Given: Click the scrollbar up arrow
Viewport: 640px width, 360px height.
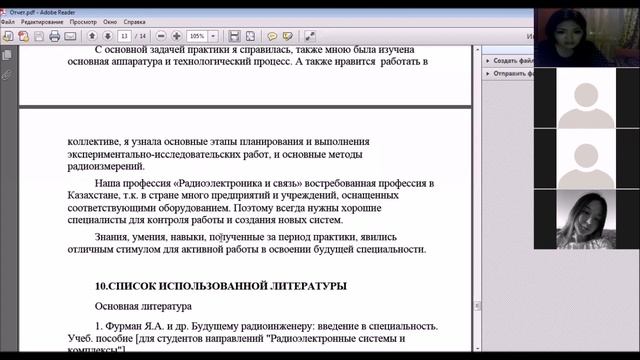Looking at the screenshot, I should point(477,49).
